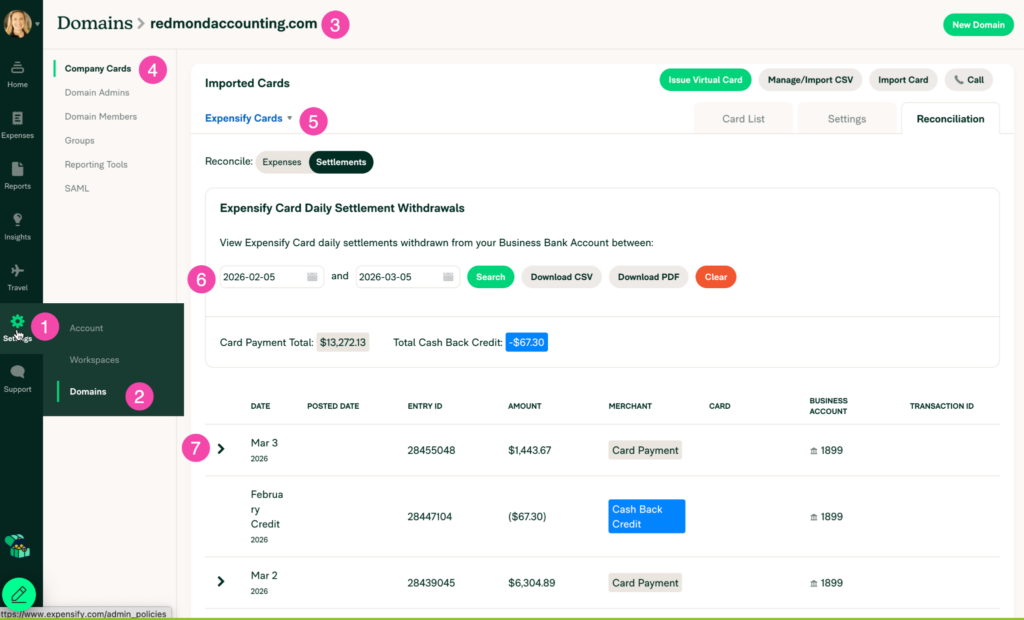Image resolution: width=1024 pixels, height=620 pixels.
Task: Click the end date field 2026-03-05
Action: click(x=408, y=277)
